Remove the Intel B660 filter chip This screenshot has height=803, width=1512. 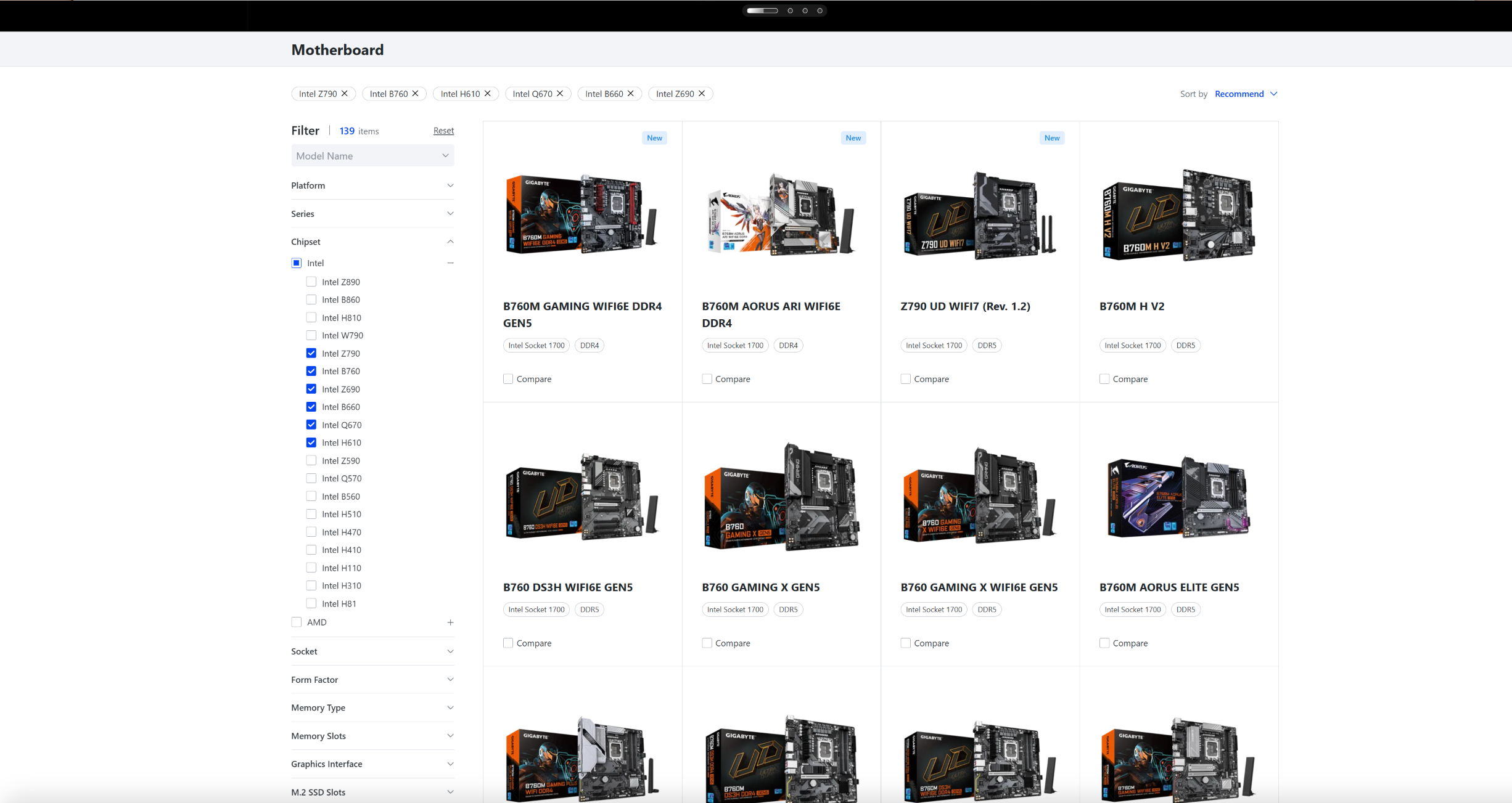[x=631, y=94]
